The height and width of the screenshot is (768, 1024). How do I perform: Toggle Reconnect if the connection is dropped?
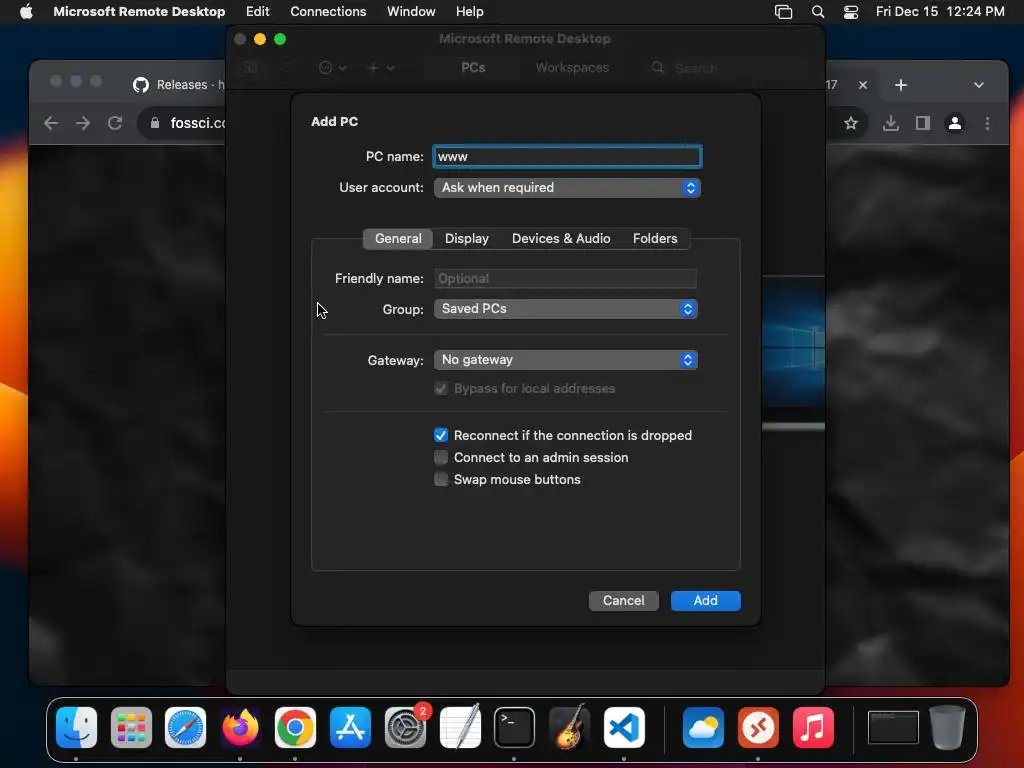click(441, 435)
